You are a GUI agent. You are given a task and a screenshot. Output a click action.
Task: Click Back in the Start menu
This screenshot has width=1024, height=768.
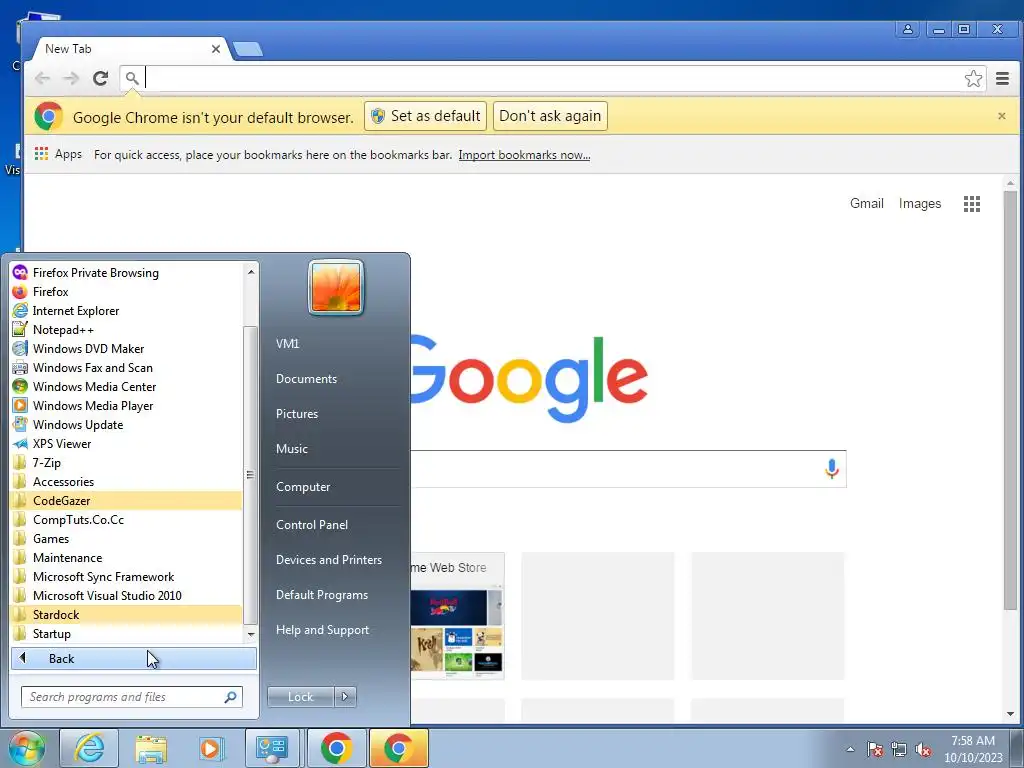(133, 658)
